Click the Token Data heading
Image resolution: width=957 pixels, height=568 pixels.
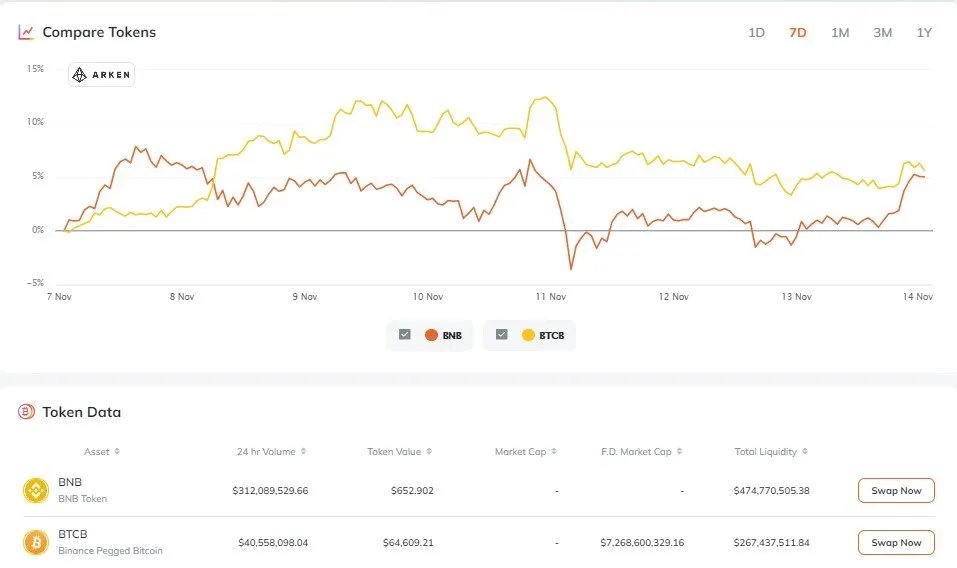point(81,412)
